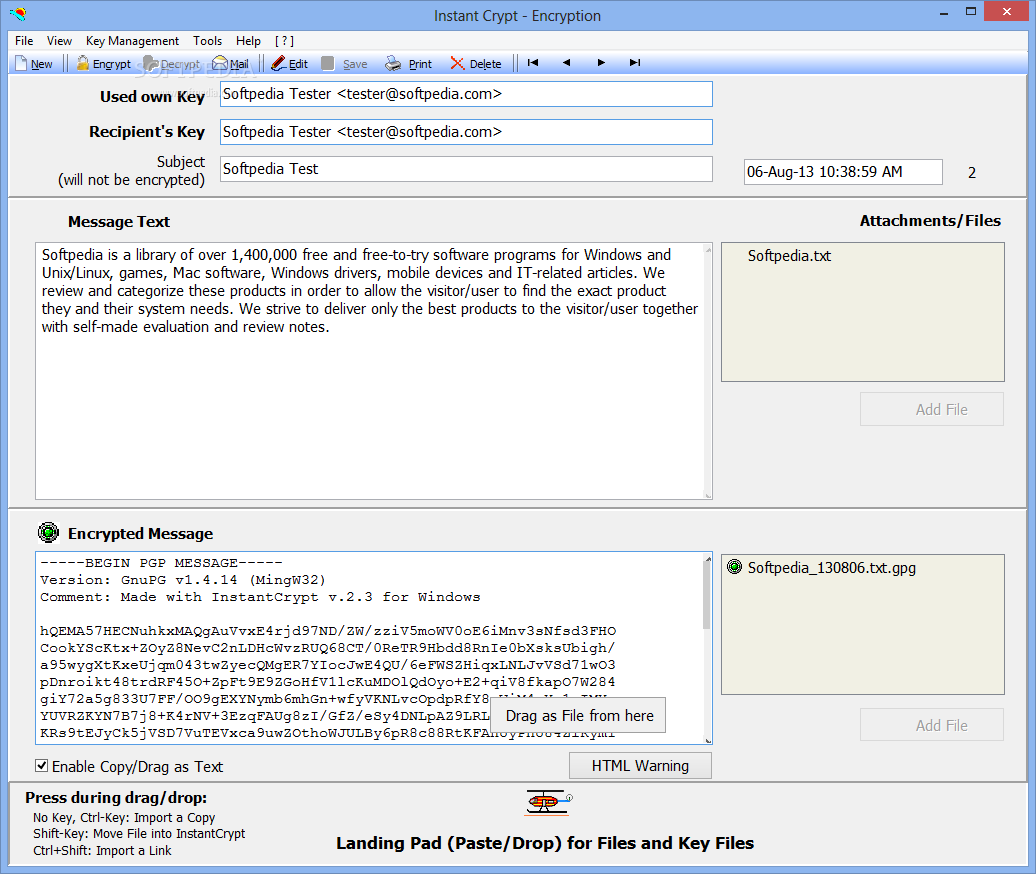
Task: Jump to the first record arrow
Action: tap(533, 63)
